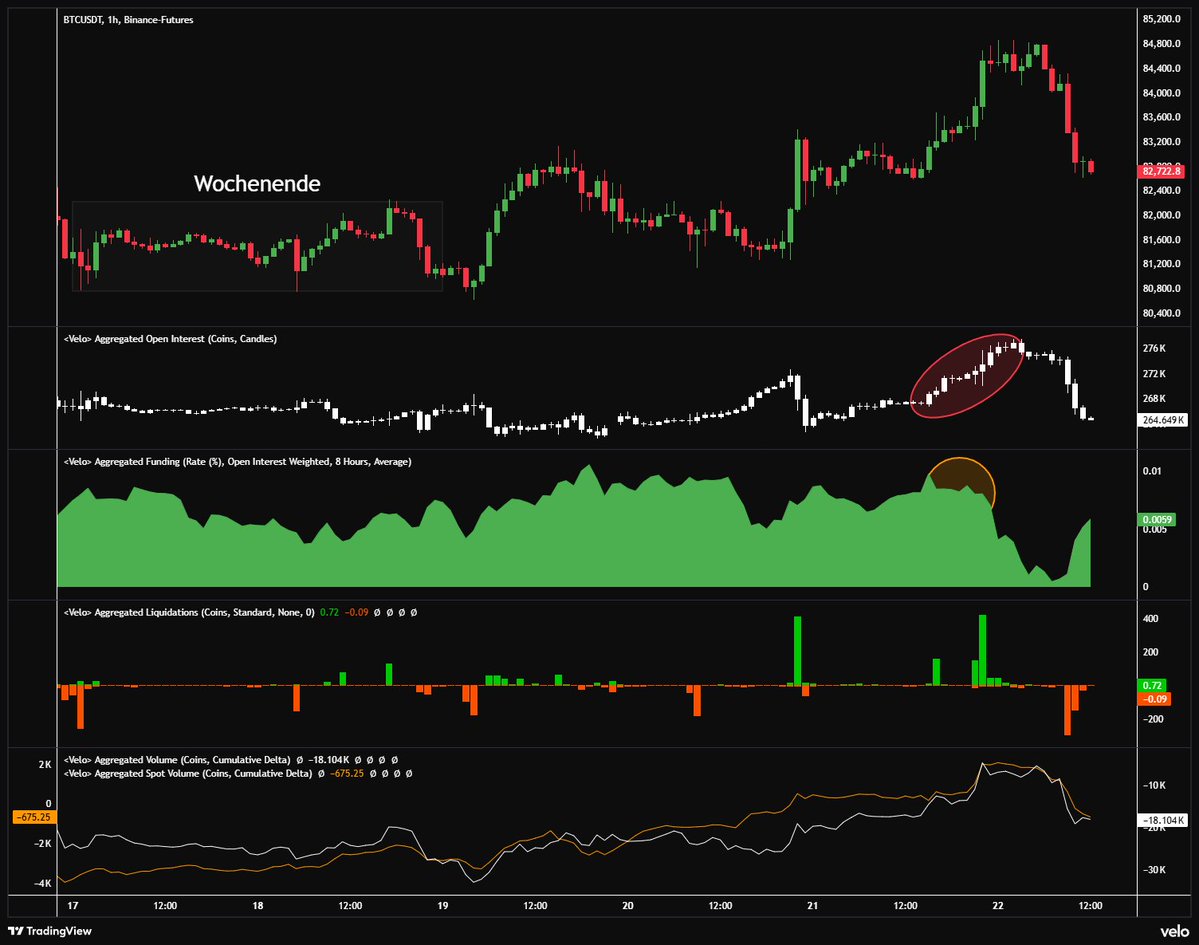The image size is (1199, 945).
Task: Click the red 82,722.8 current price tag
Action: [1162, 171]
